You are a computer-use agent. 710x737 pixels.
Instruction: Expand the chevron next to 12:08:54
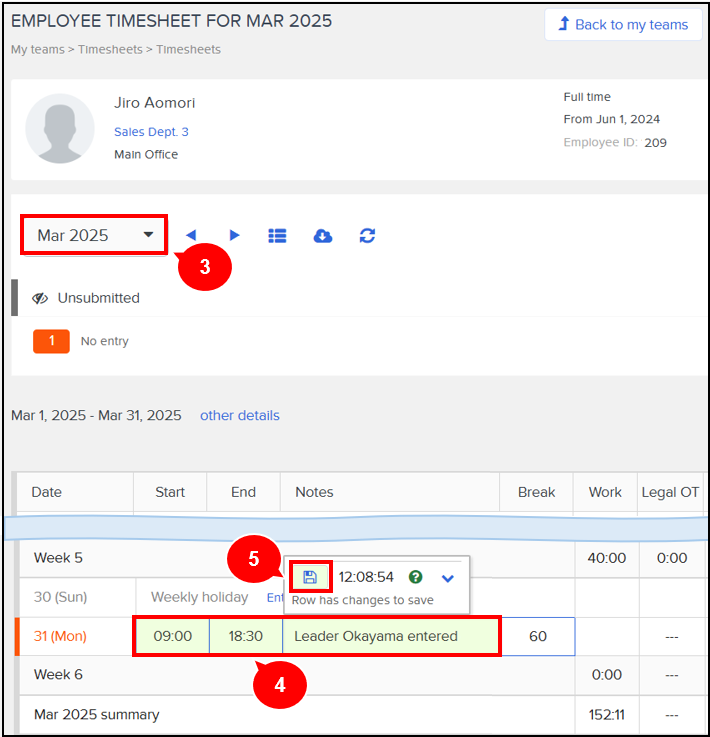pos(448,578)
